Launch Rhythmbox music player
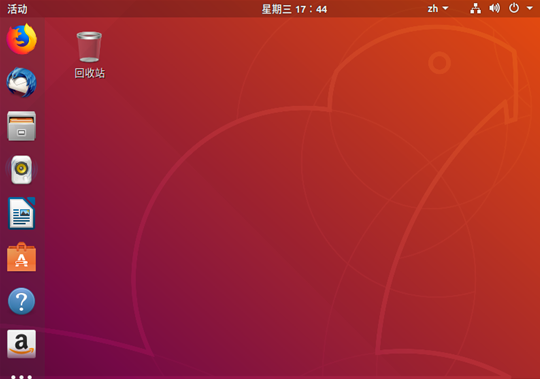 21,169
